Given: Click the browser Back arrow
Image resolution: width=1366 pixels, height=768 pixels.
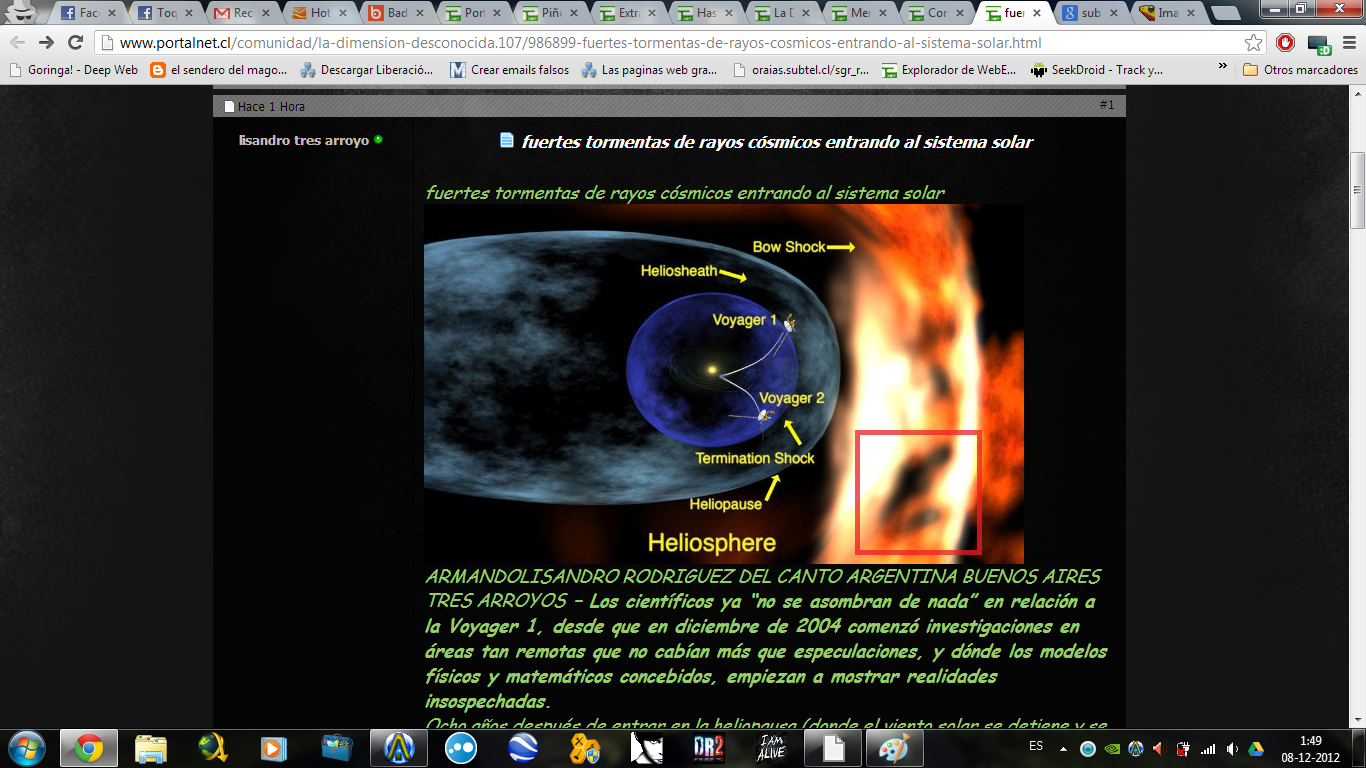Looking at the screenshot, I should (x=17, y=43).
